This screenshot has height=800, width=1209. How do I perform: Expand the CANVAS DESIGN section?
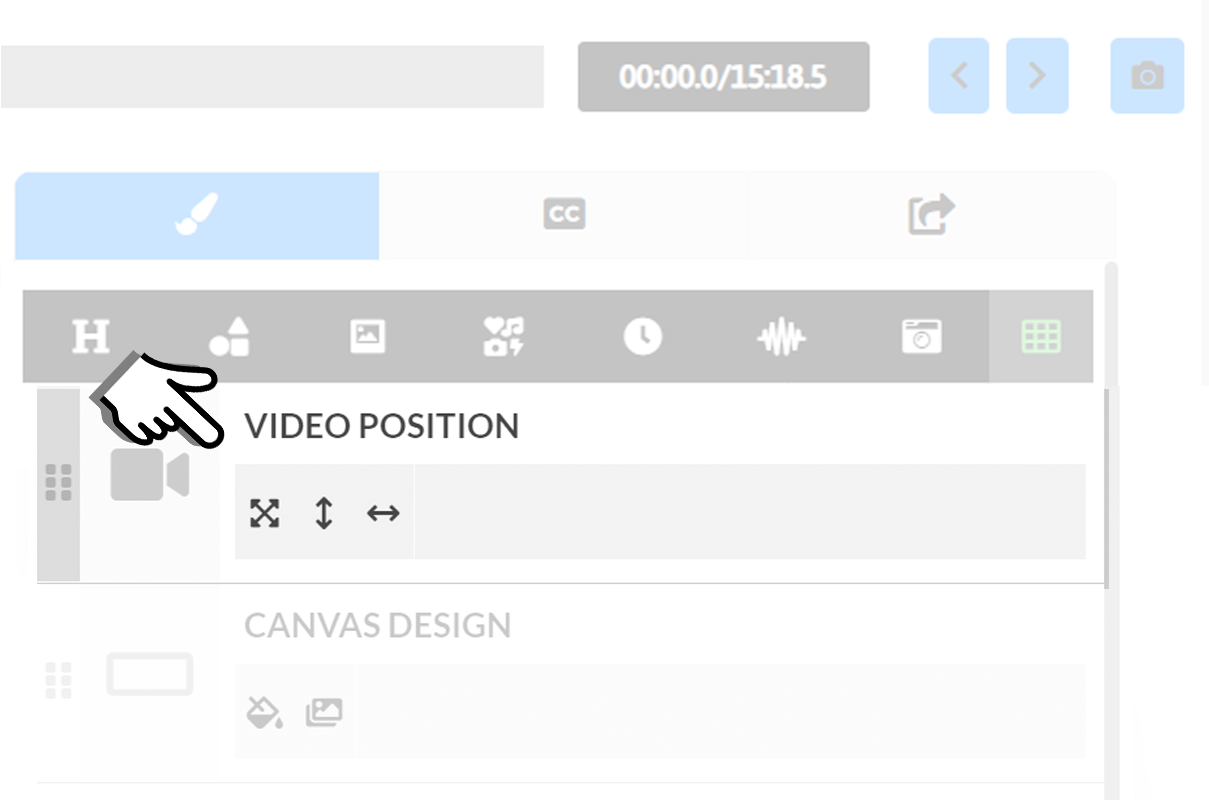[x=376, y=625]
